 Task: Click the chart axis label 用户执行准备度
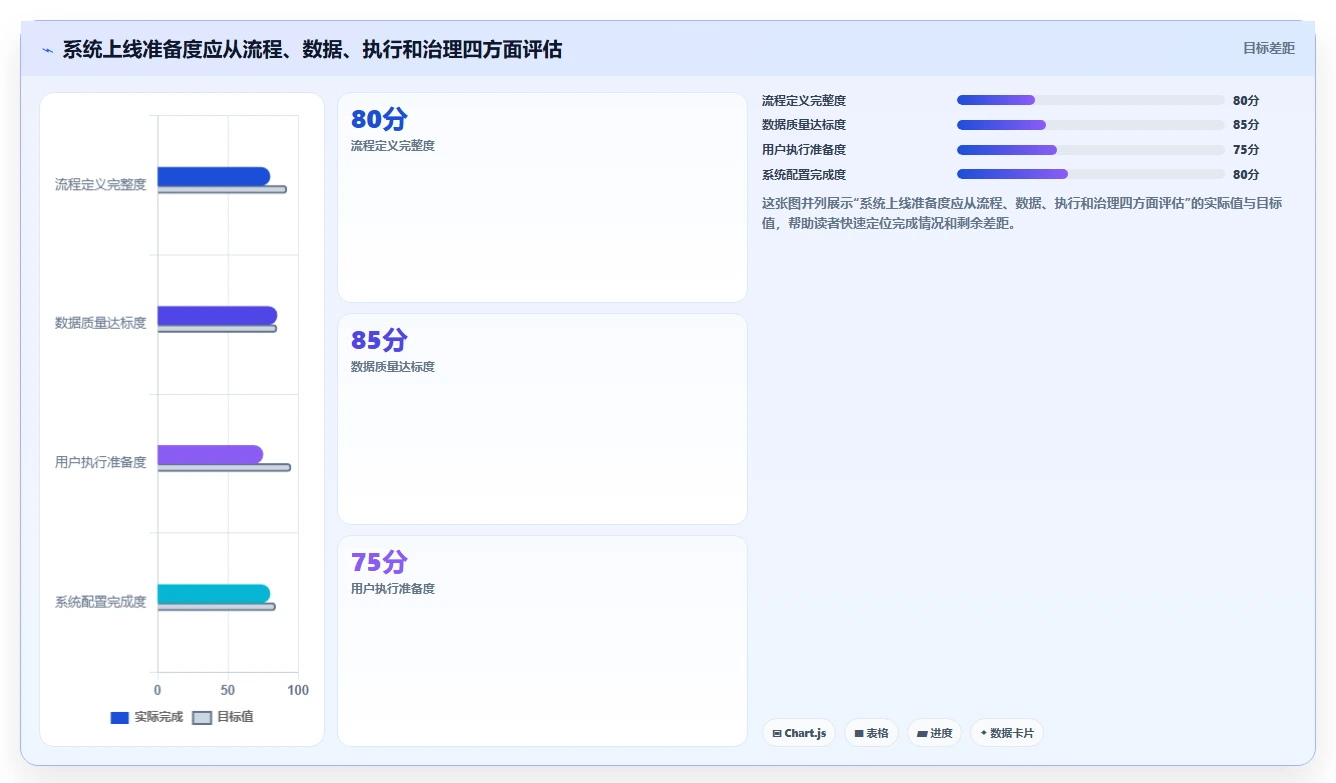click(x=100, y=462)
